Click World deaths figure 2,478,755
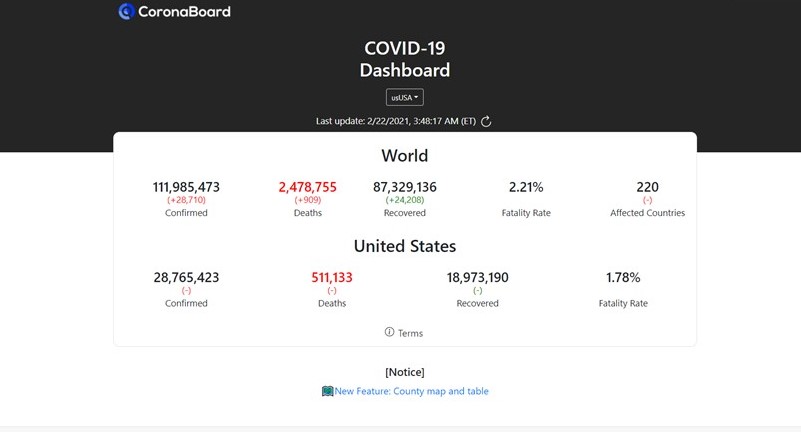 (x=307, y=187)
